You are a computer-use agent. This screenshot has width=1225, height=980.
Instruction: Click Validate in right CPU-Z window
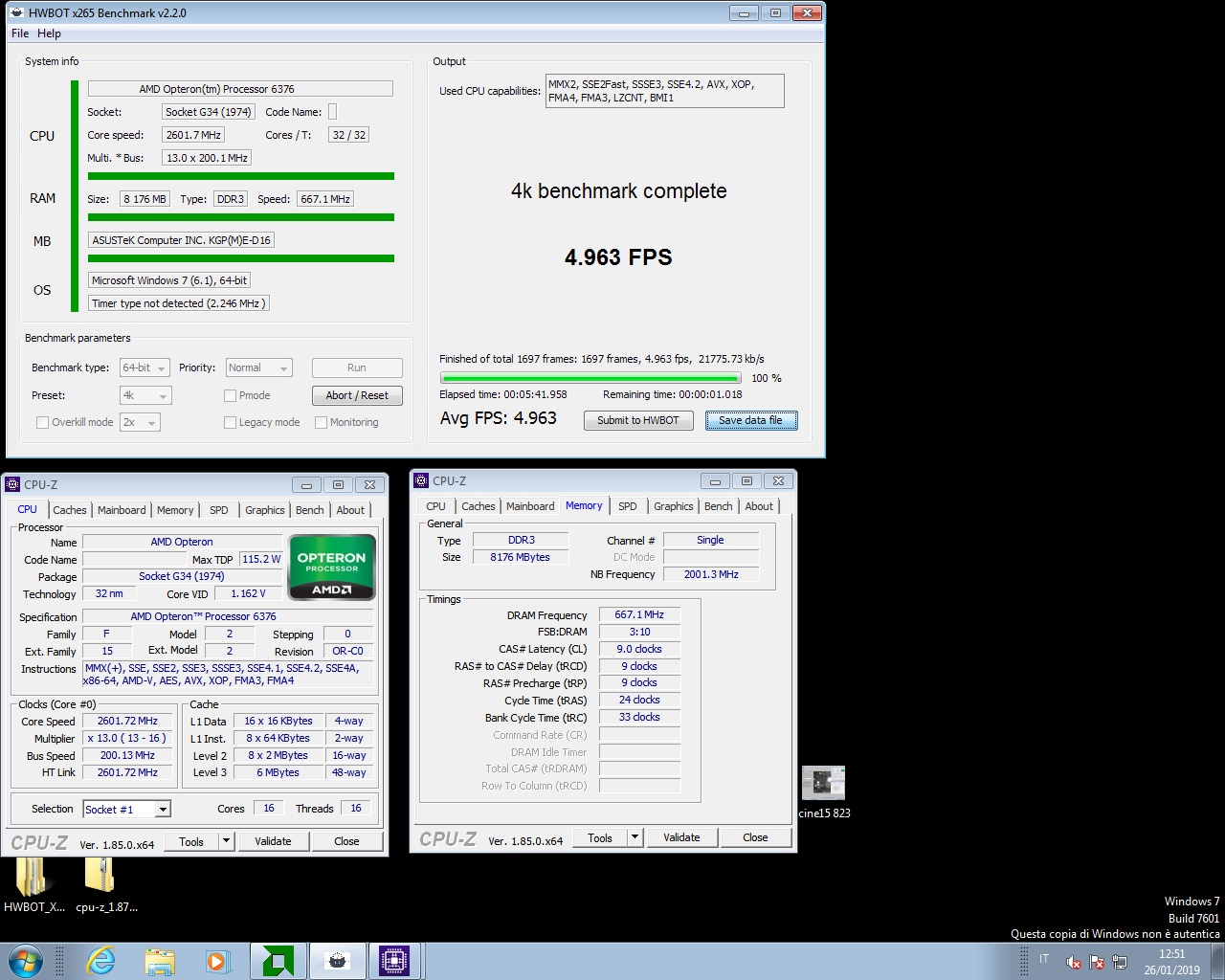coord(681,838)
